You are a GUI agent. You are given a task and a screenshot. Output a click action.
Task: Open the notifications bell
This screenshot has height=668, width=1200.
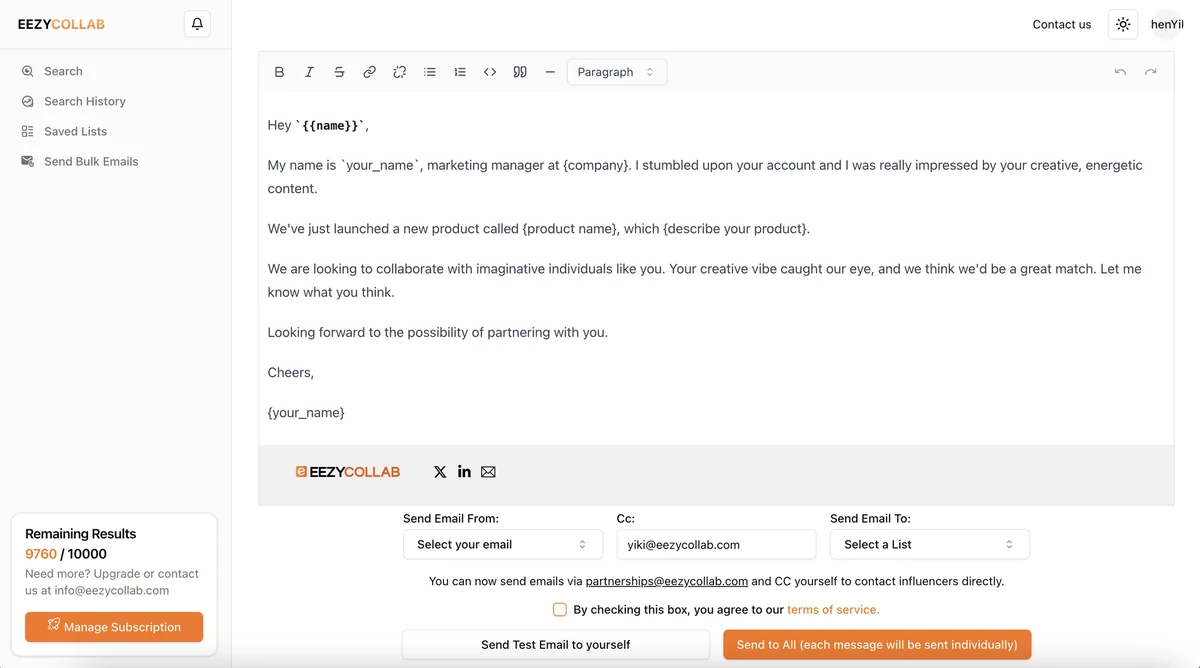coord(197,24)
